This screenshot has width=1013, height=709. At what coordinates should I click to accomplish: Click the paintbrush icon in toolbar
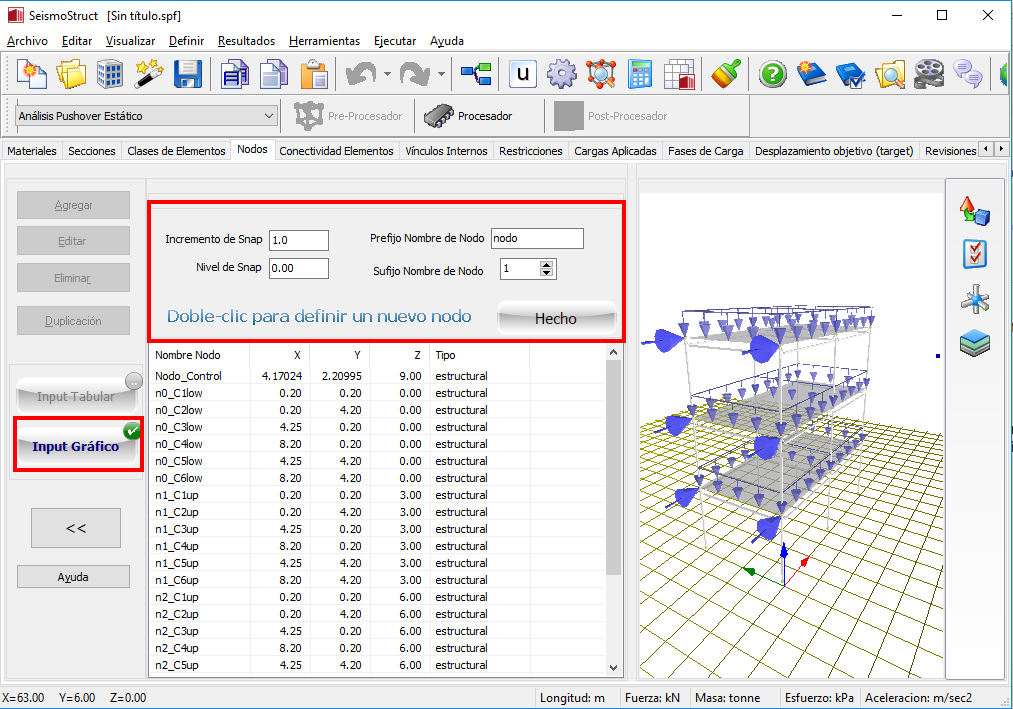click(x=727, y=74)
